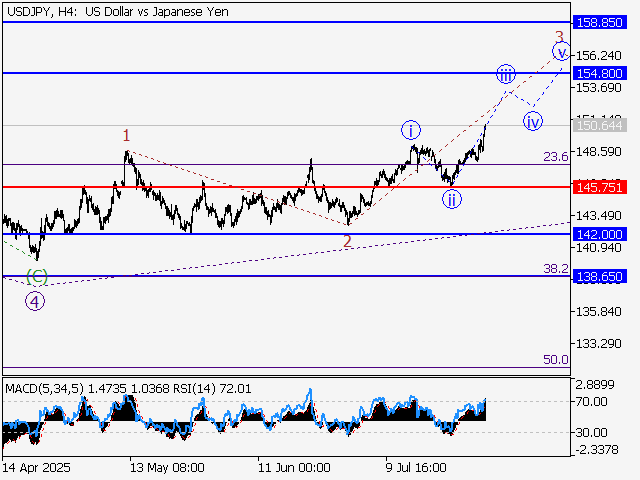Click the red 145.751 price tag
Image resolution: width=640 pixels, height=480 pixels.
(600, 187)
